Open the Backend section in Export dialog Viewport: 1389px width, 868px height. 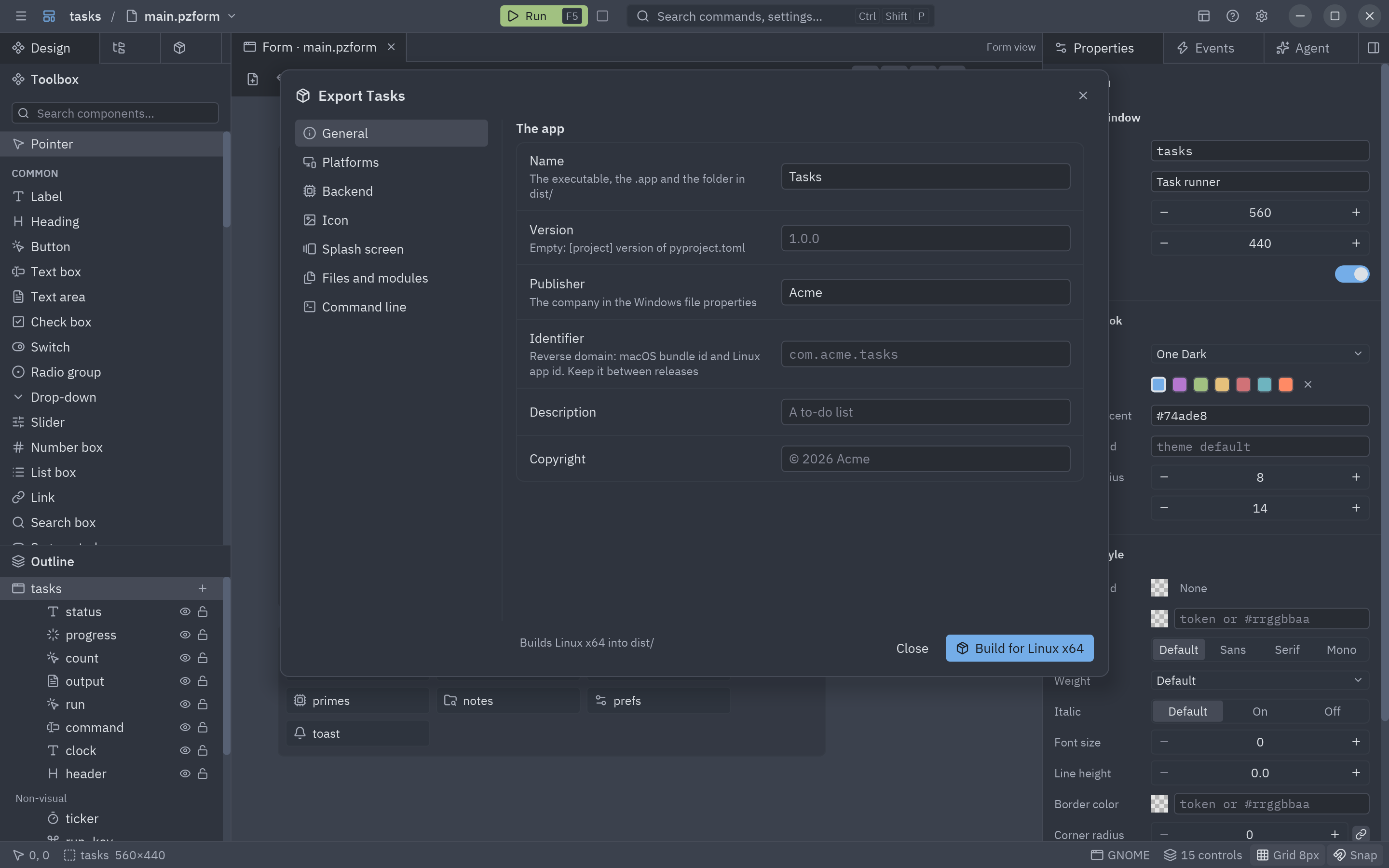[x=392, y=191]
